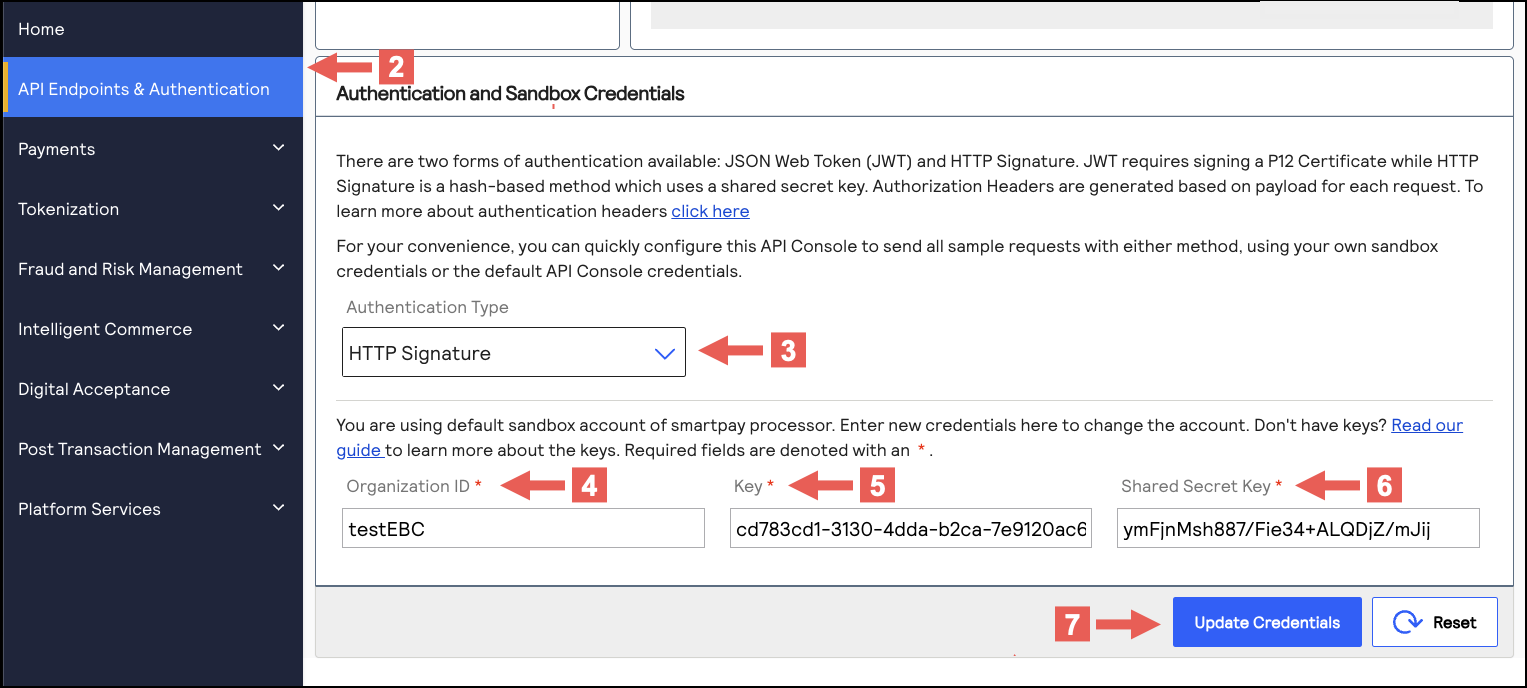Click into the Shared Secret Key field

[1298, 529]
